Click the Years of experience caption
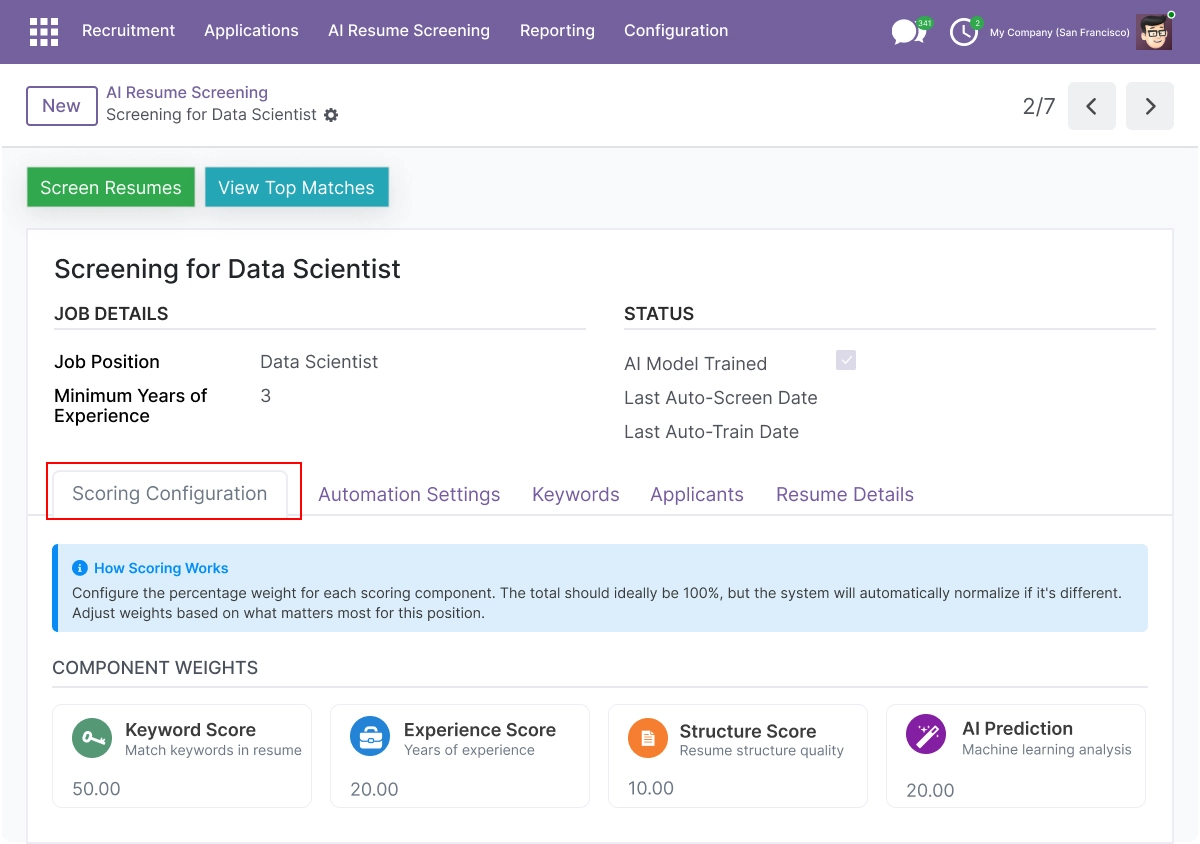 [469, 750]
